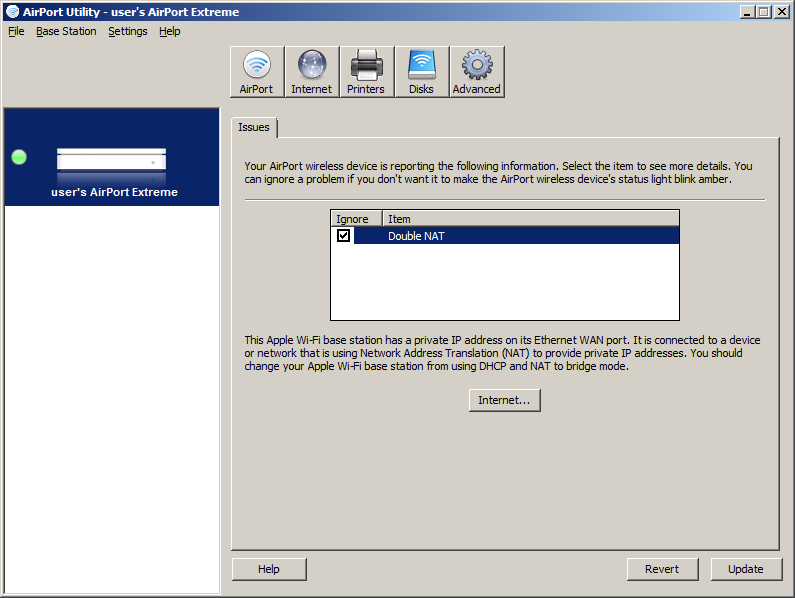Click the Update button
This screenshot has height=598, width=795.
coord(746,569)
